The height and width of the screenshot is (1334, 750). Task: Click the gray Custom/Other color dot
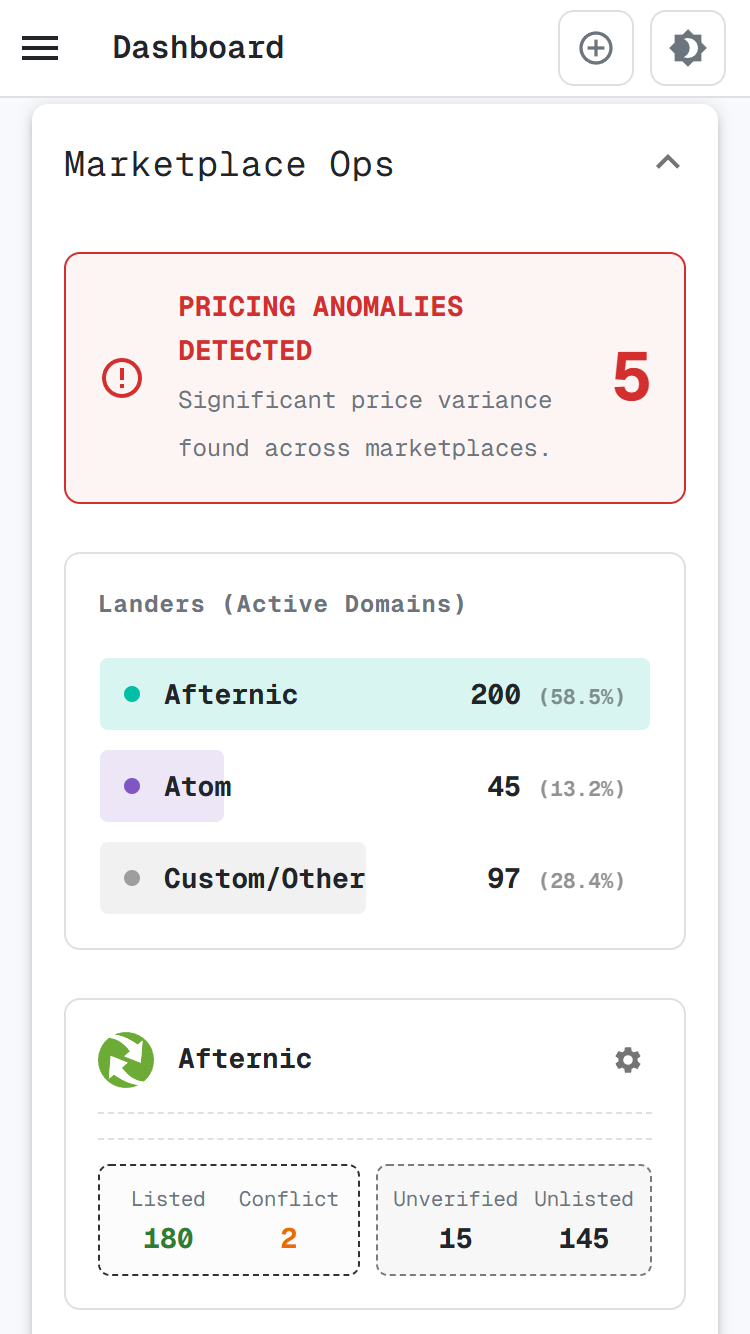point(132,878)
